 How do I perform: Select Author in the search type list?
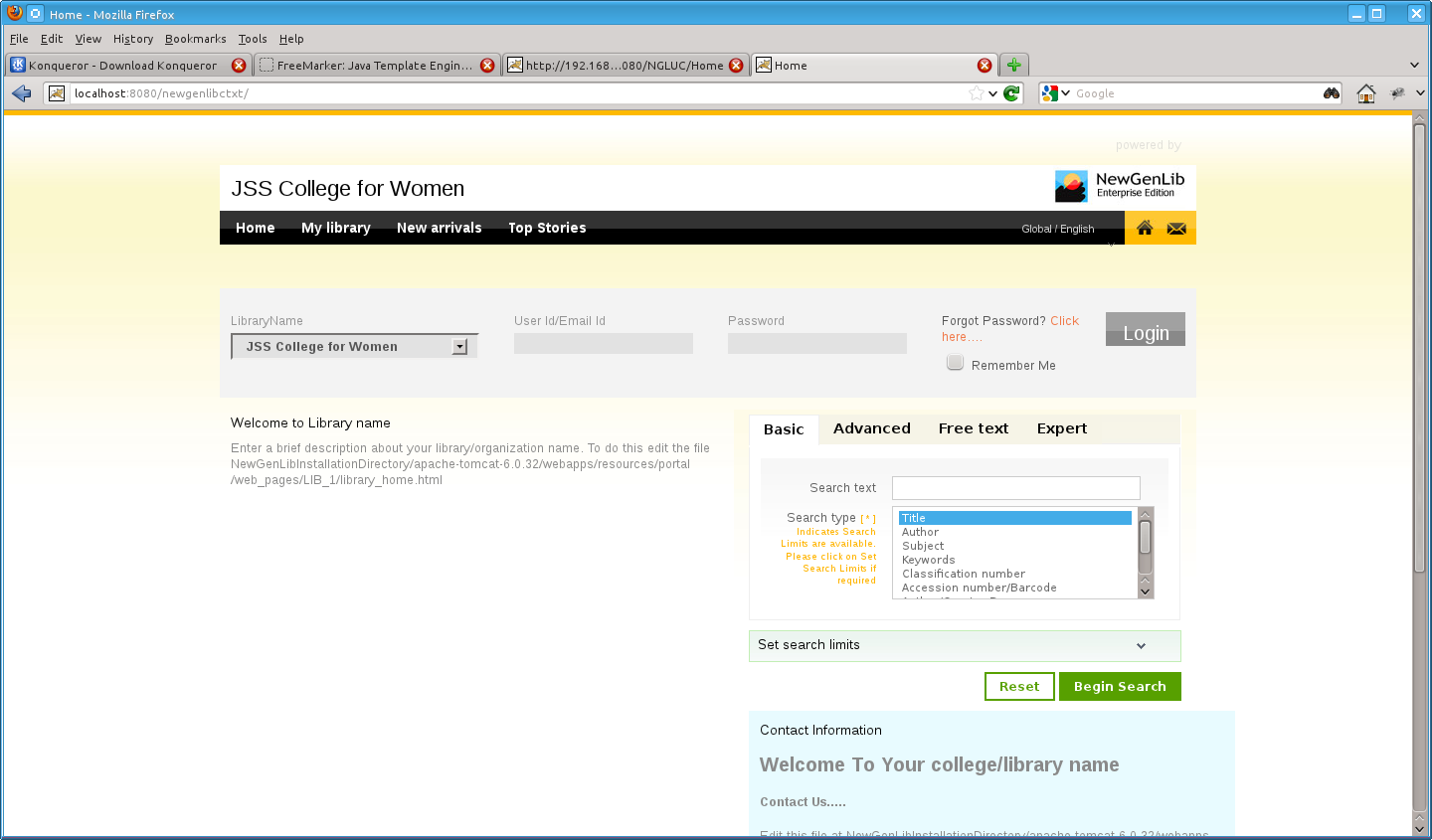click(920, 532)
